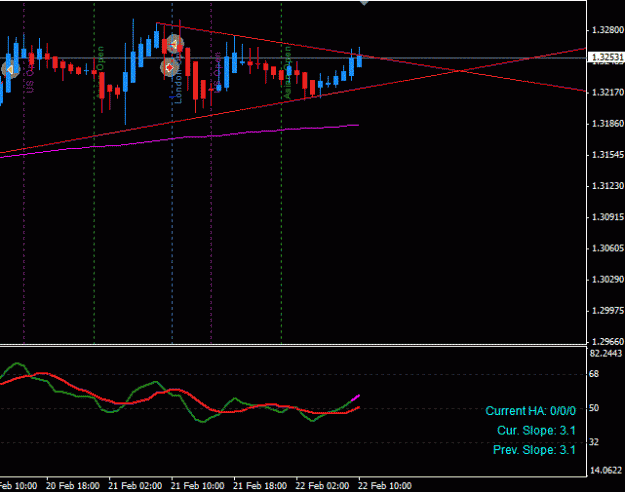Click the 1.31860 price level on the scale
This screenshot has height=492, width=625.
pyautogui.click(x=608, y=124)
